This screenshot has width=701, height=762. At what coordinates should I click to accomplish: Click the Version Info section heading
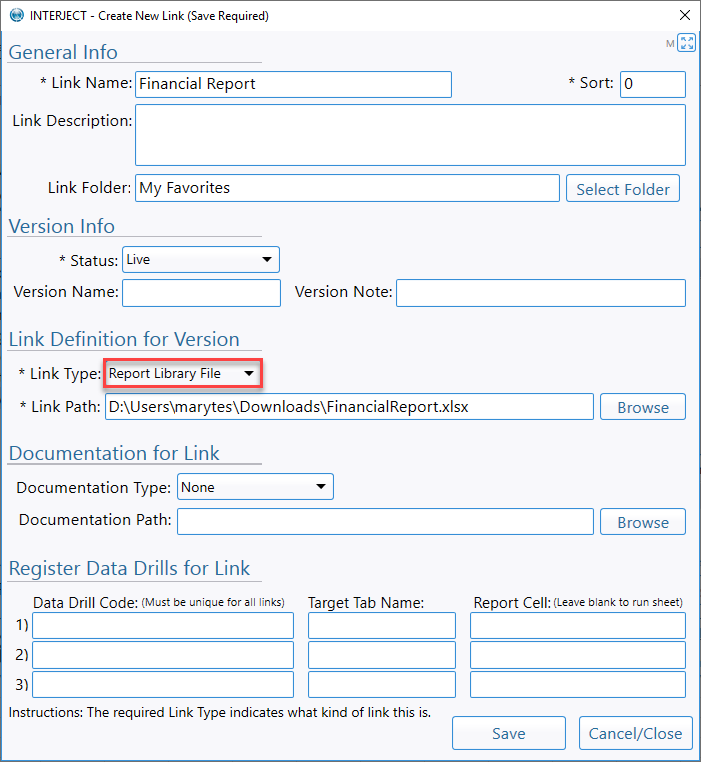point(62,226)
